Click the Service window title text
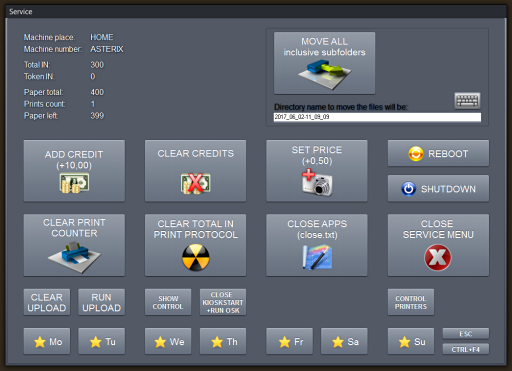 coord(21,12)
